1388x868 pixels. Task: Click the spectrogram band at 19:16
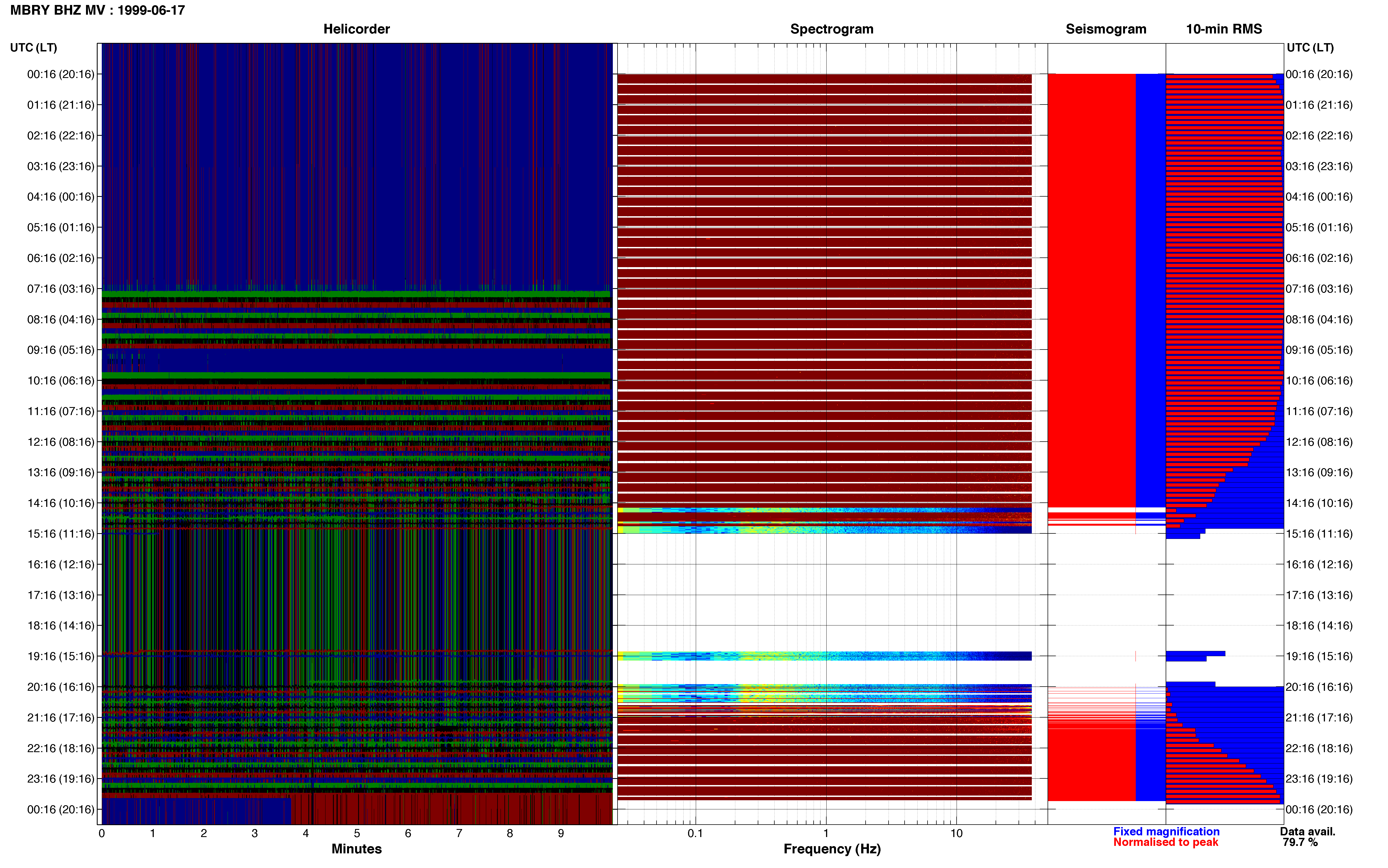[824, 656]
